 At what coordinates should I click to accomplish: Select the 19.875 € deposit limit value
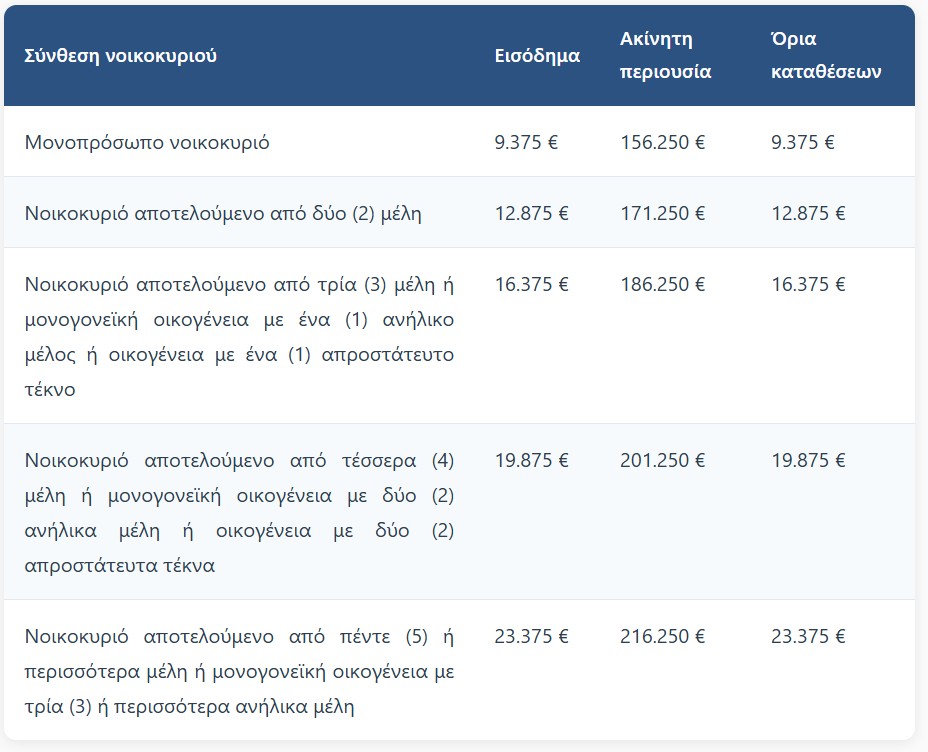808,460
